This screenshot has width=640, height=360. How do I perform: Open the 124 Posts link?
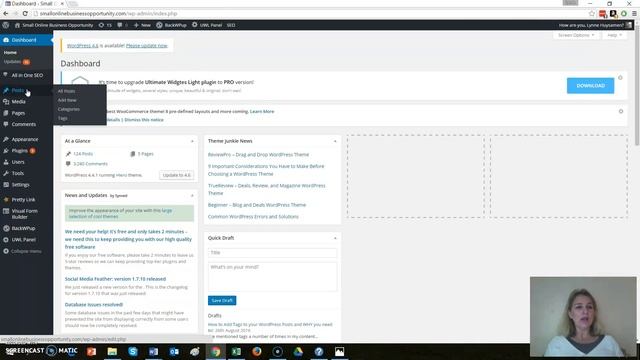[x=83, y=154]
